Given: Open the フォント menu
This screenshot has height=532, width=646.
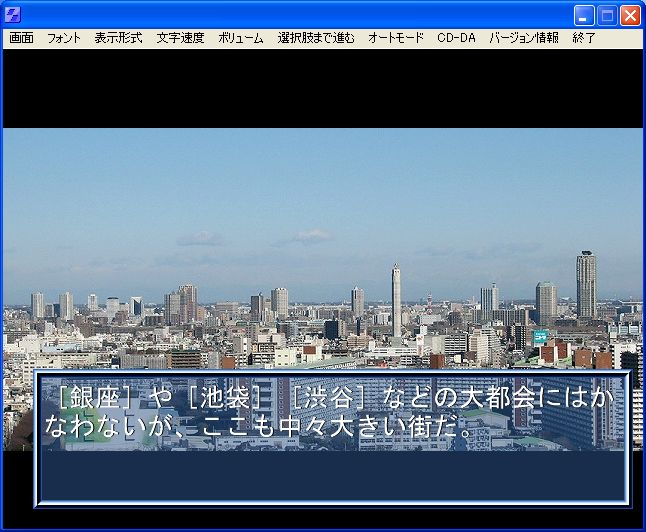Looking at the screenshot, I should click(x=64, y=38).
